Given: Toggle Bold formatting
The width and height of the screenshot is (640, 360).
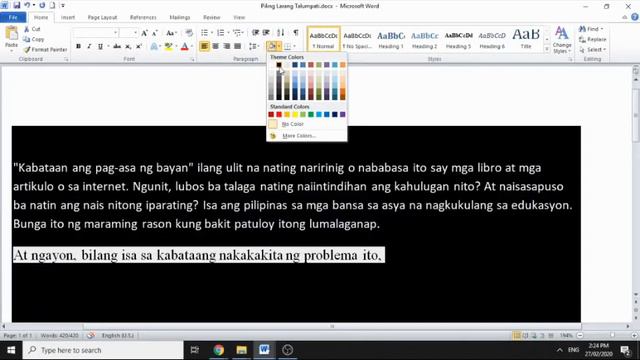Looking at the screenshot, I should click(78, 47).
